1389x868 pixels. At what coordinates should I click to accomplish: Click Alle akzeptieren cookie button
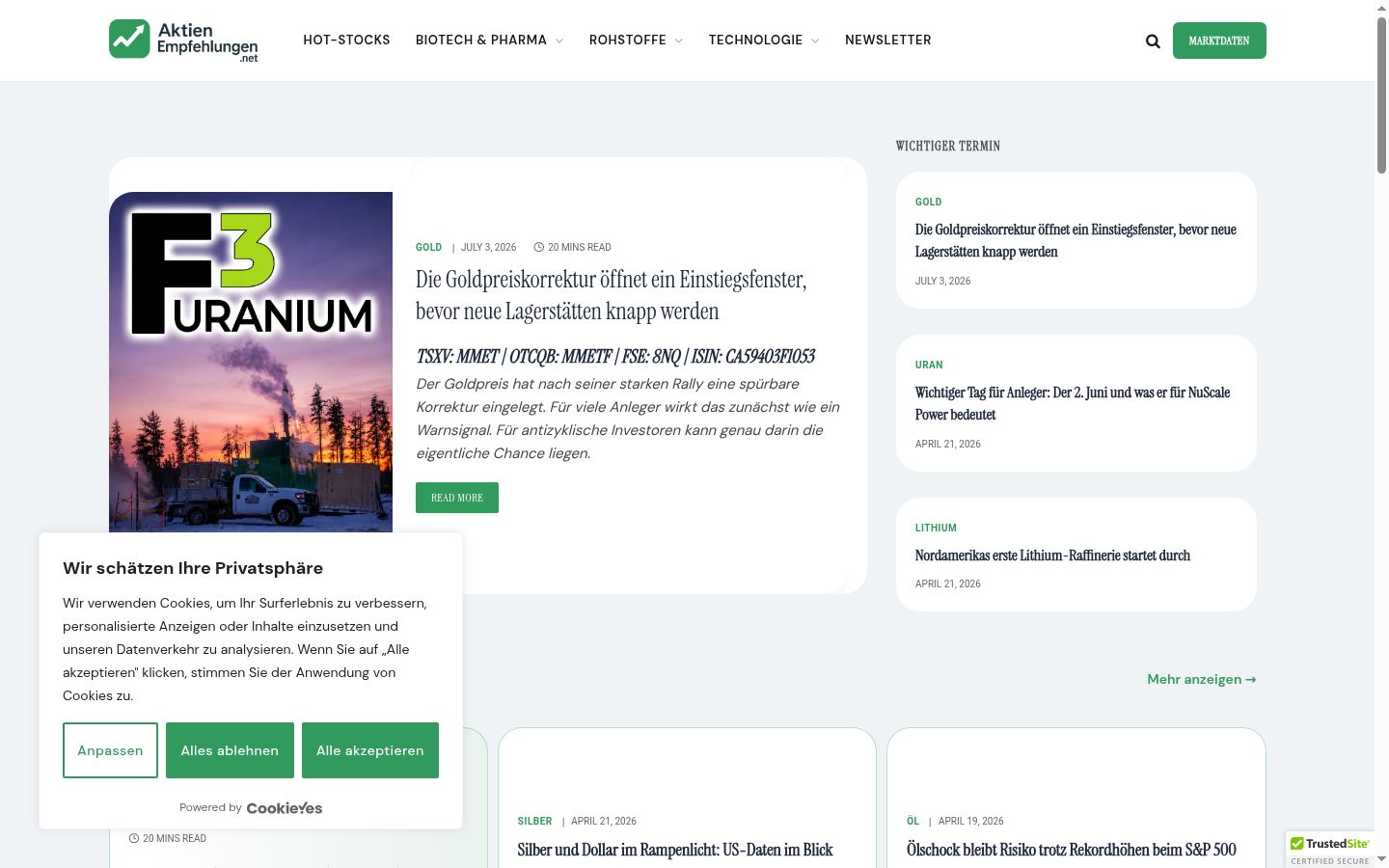[370, 750]
